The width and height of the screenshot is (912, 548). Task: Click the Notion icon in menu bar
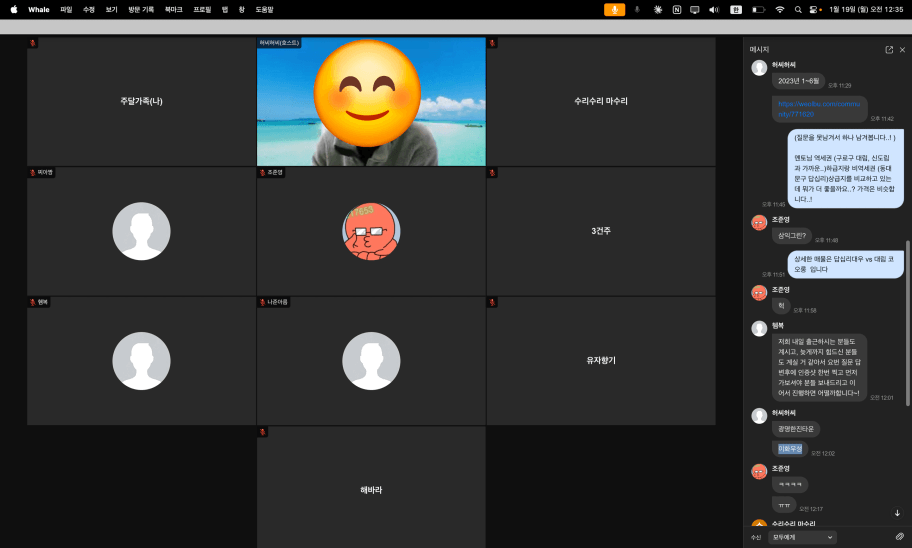(677, 9)
